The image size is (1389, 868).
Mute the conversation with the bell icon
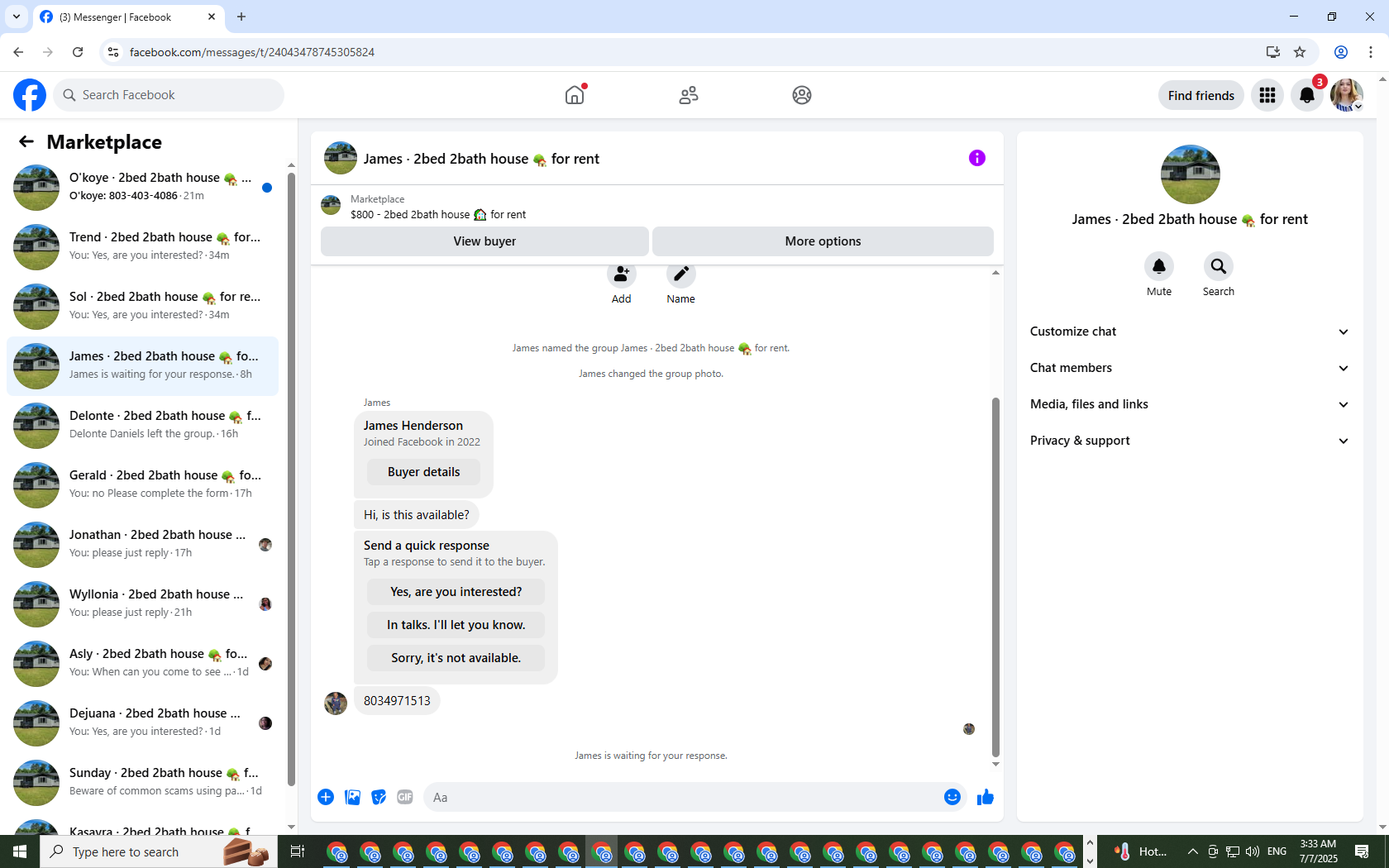1159,266
